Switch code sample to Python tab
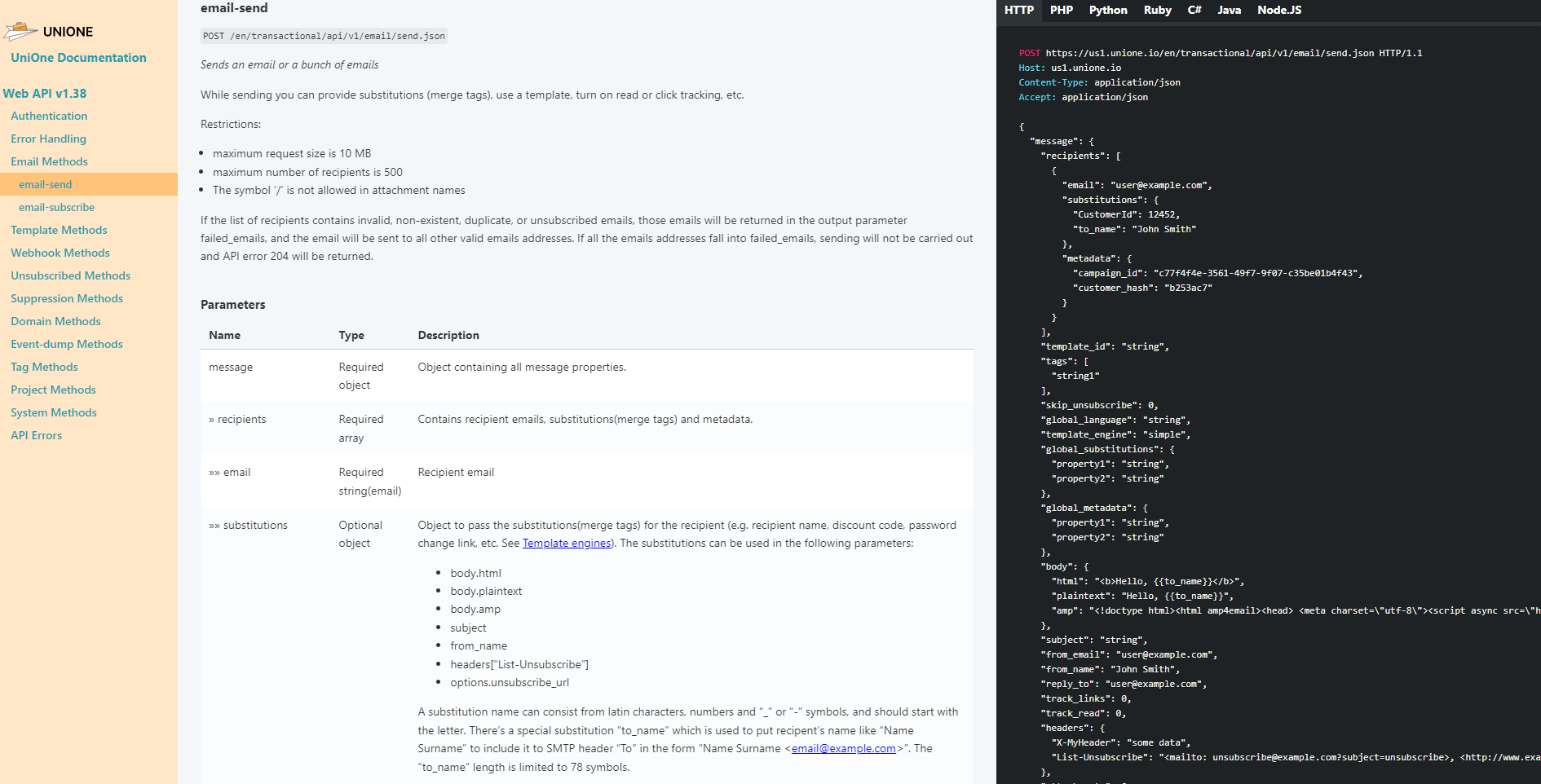The image size is (1541, 784). point(1108,11)
